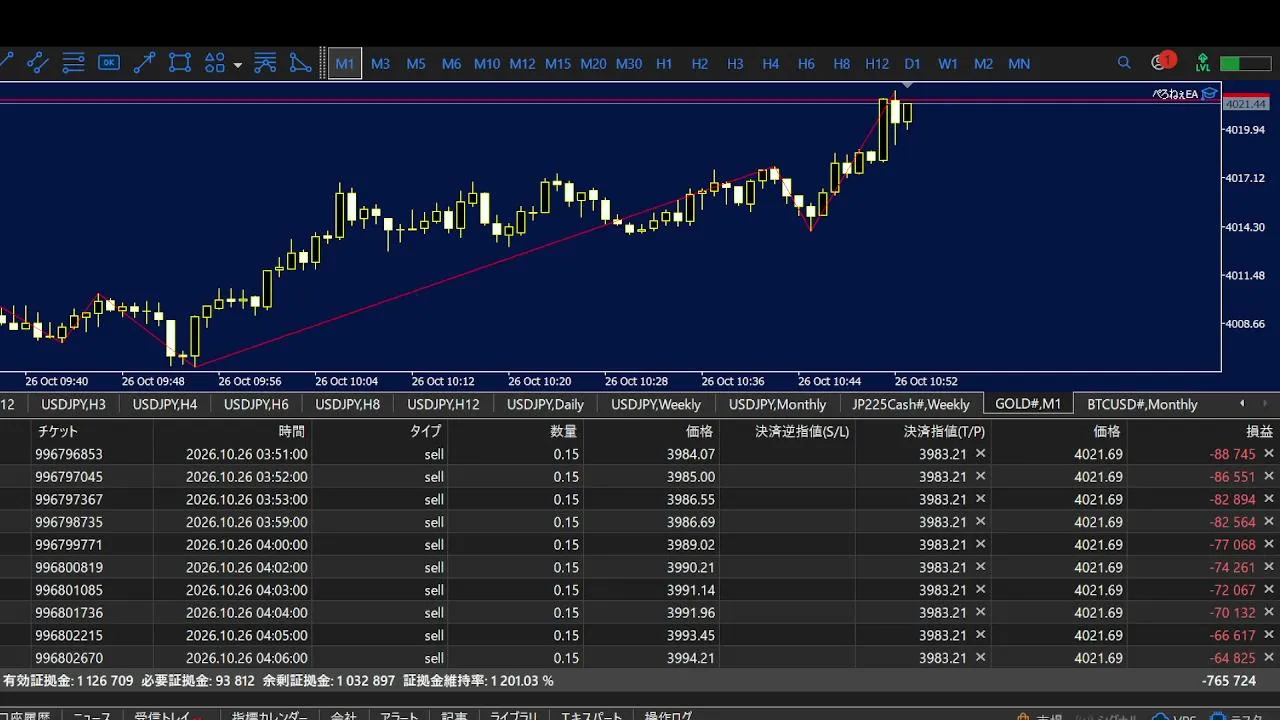Sort positions by 時間 column header

[x=293, y=431]
